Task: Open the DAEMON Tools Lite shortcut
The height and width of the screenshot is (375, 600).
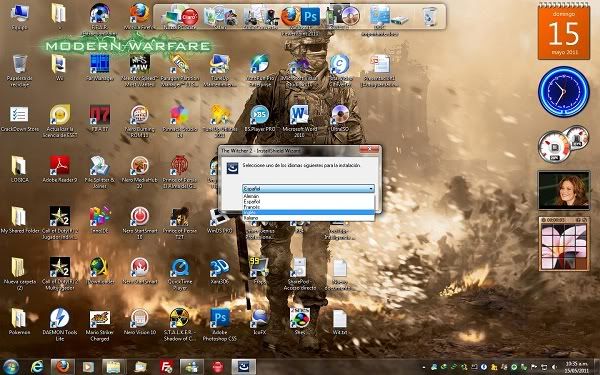Action: coord(60,323)
